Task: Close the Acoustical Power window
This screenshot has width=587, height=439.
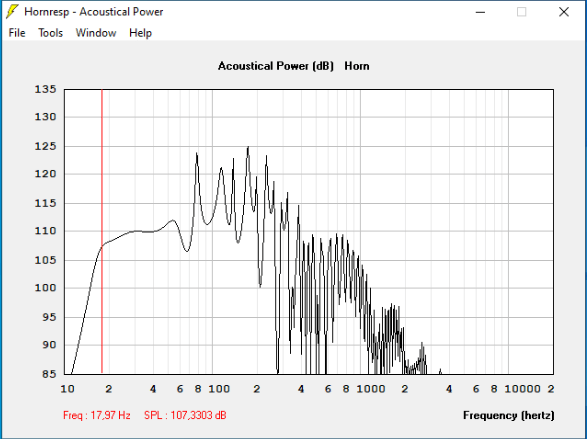Action: tap(564, 12)
